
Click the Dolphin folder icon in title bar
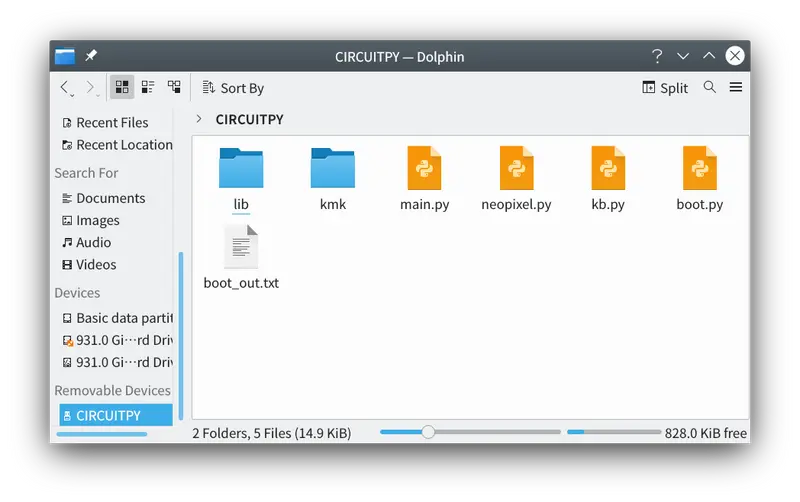point(65,56)
